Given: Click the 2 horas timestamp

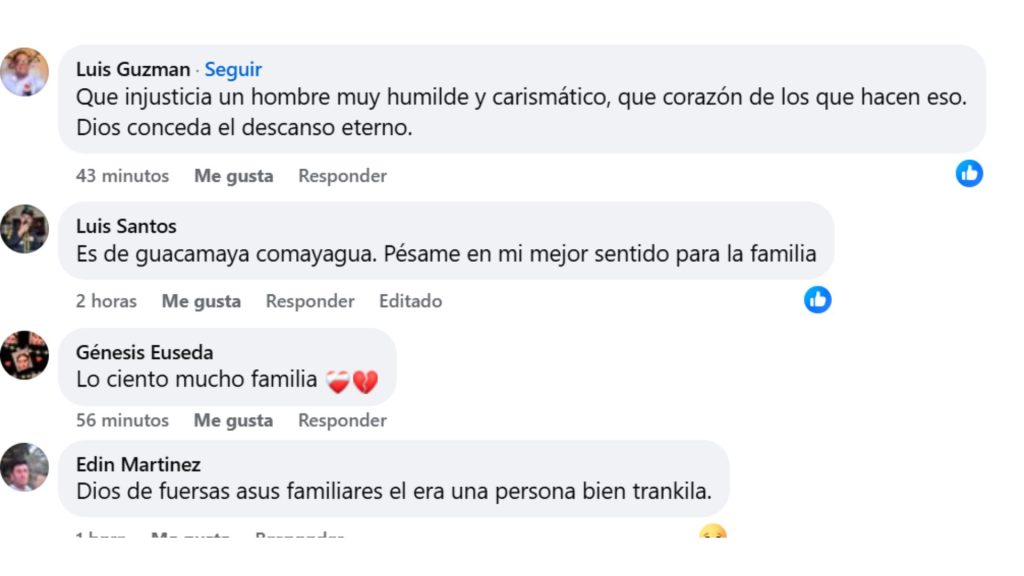Looking at the screenshot, I should click(105, 300).
